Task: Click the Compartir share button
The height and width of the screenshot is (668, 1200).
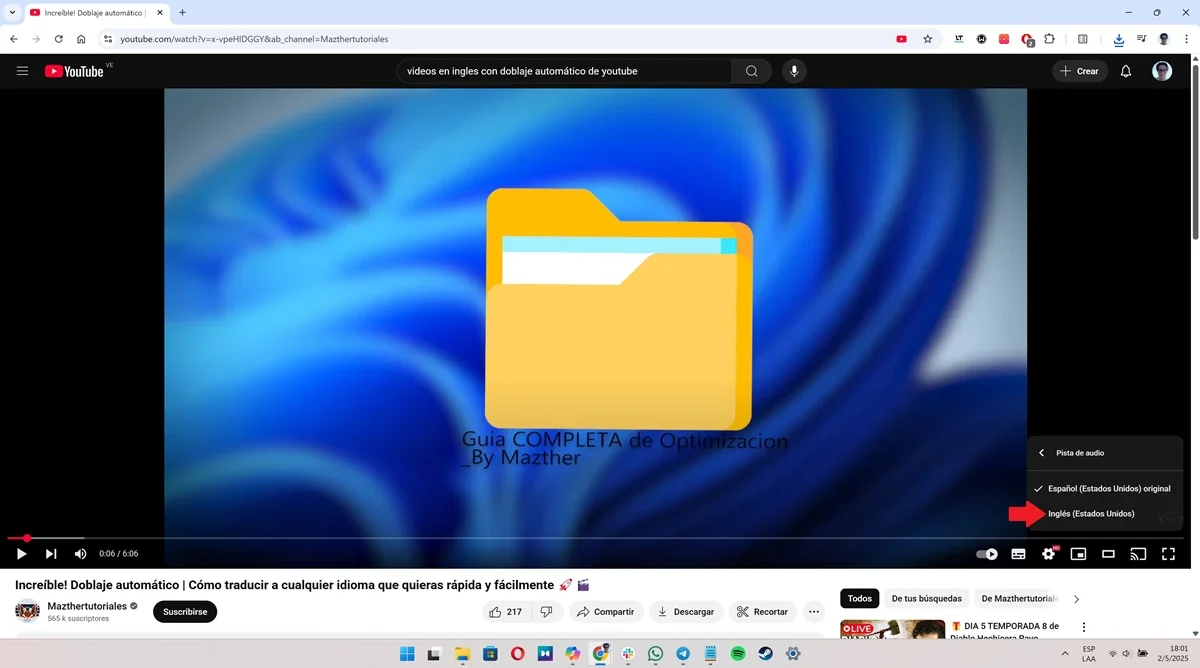Action: (606, 611)
